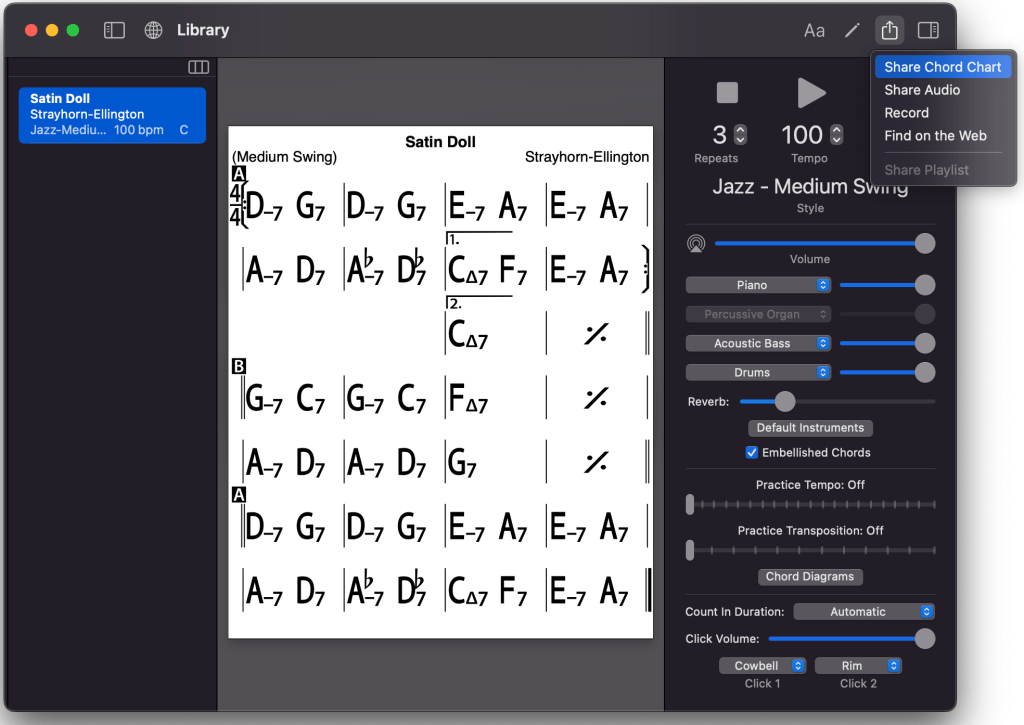Open the Acoustic Bass instrument dropdown
This screenshot has width=1024, height=725.
(758, 343)
